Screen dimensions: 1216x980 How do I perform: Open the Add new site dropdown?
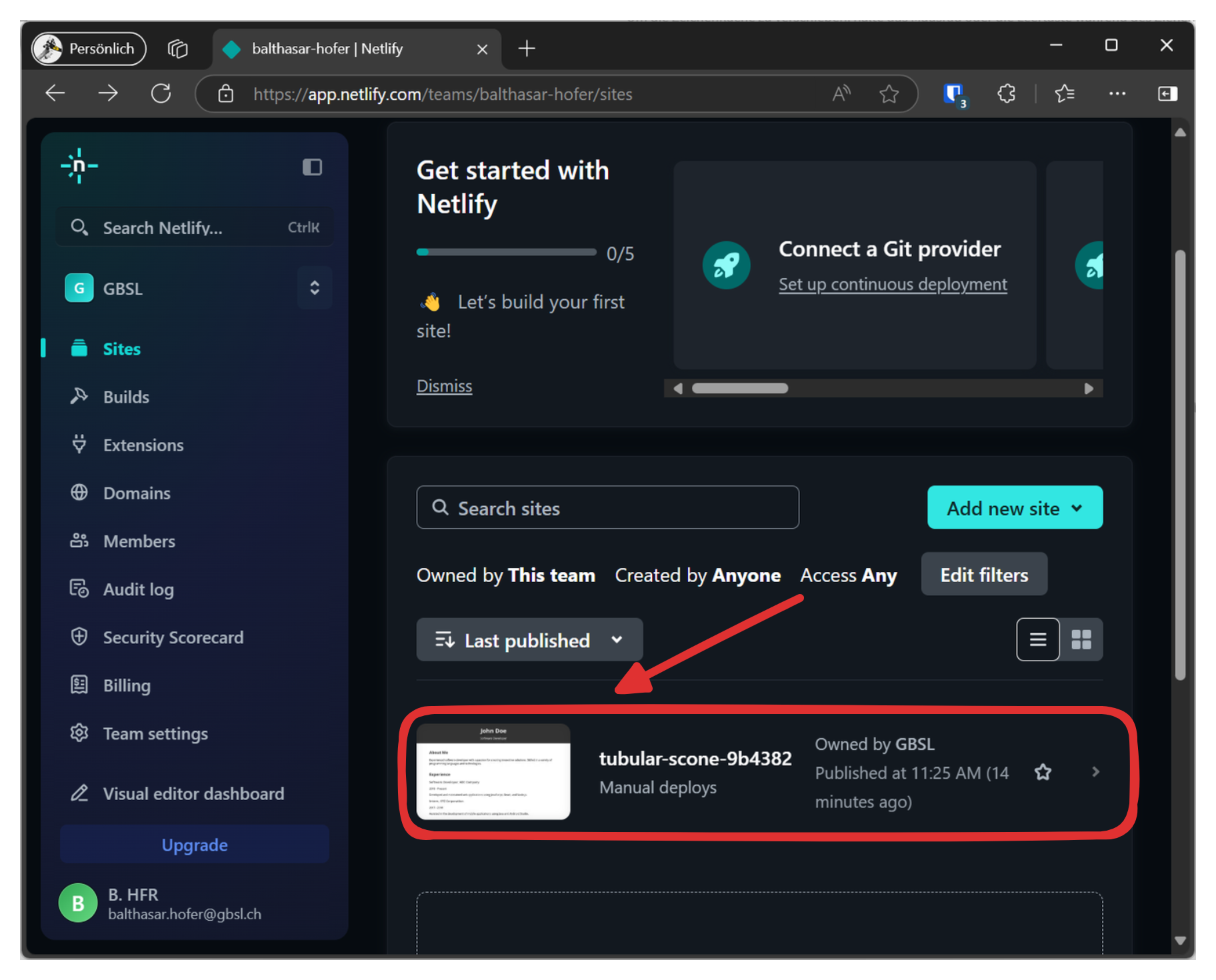pos(1015,508)
